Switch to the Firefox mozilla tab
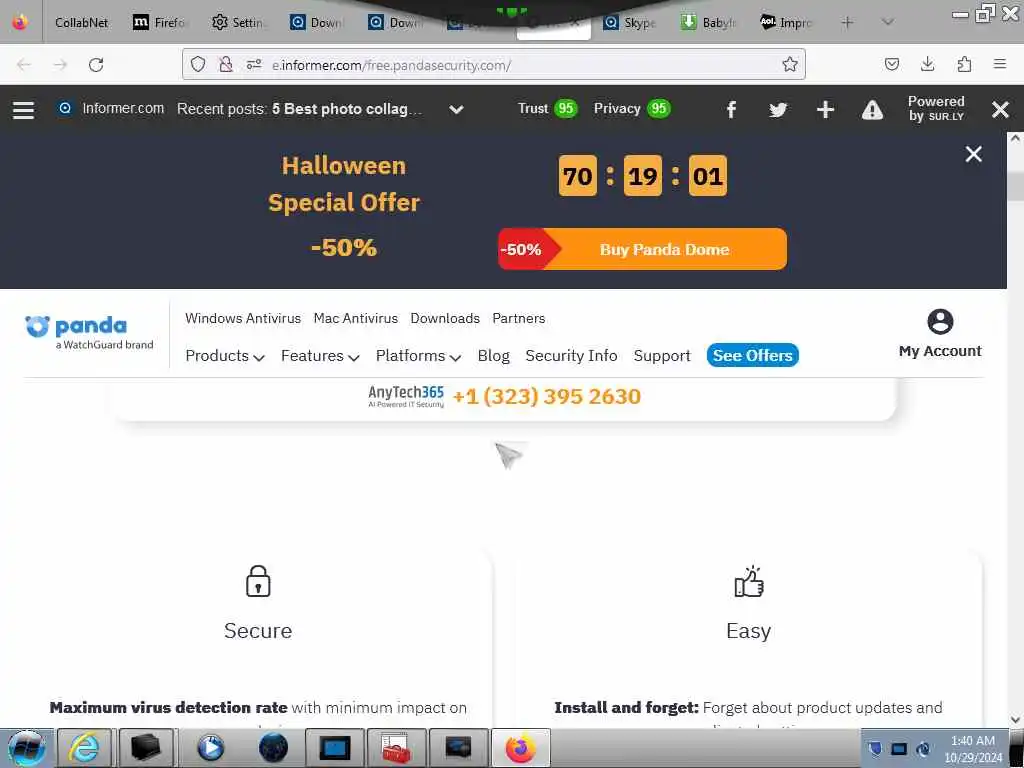This screenshot has height=768, width=1024. [160, 22]
